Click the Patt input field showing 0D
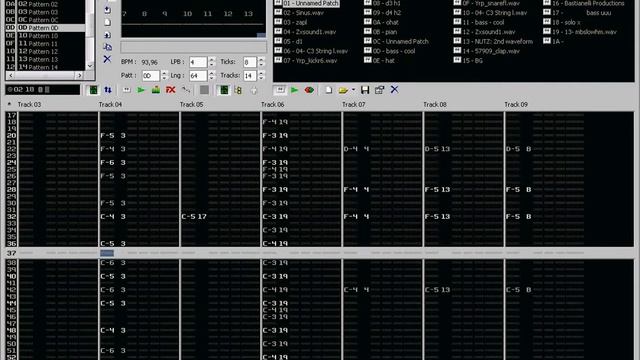640x360 pixels. pos(151,76)
